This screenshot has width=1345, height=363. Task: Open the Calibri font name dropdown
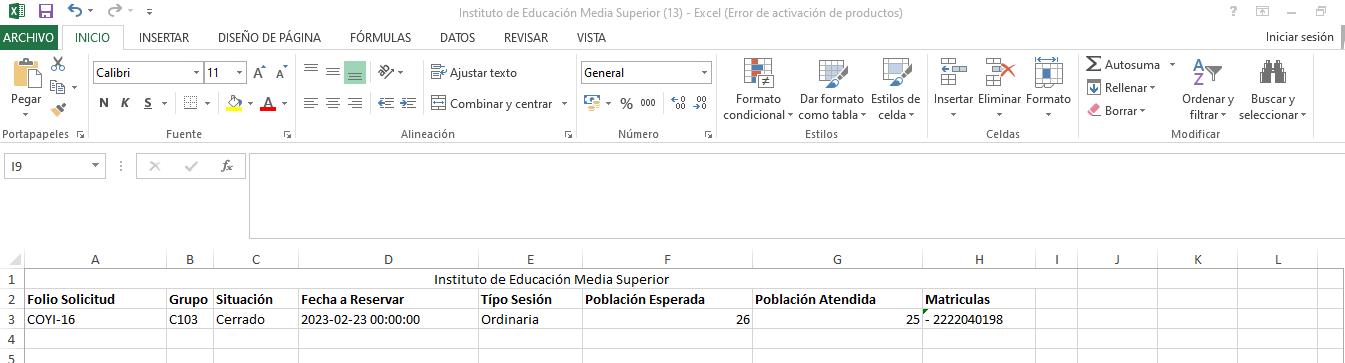[196, 72]
